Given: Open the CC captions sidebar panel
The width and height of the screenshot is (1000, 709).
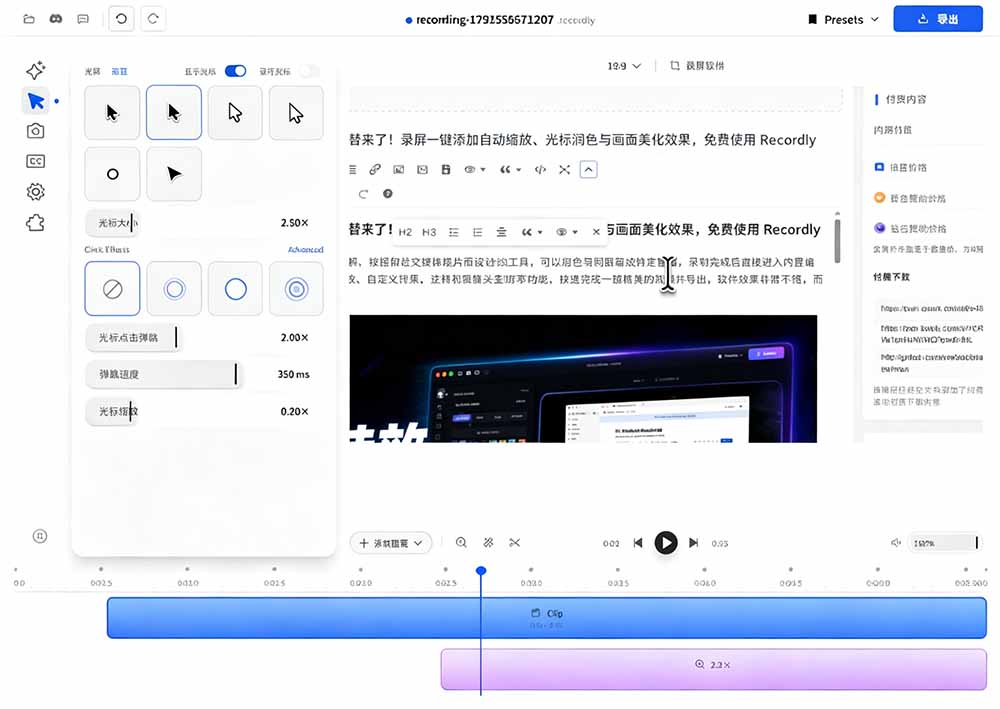Looking at the screenshot, I should click(x=36, y=161).
